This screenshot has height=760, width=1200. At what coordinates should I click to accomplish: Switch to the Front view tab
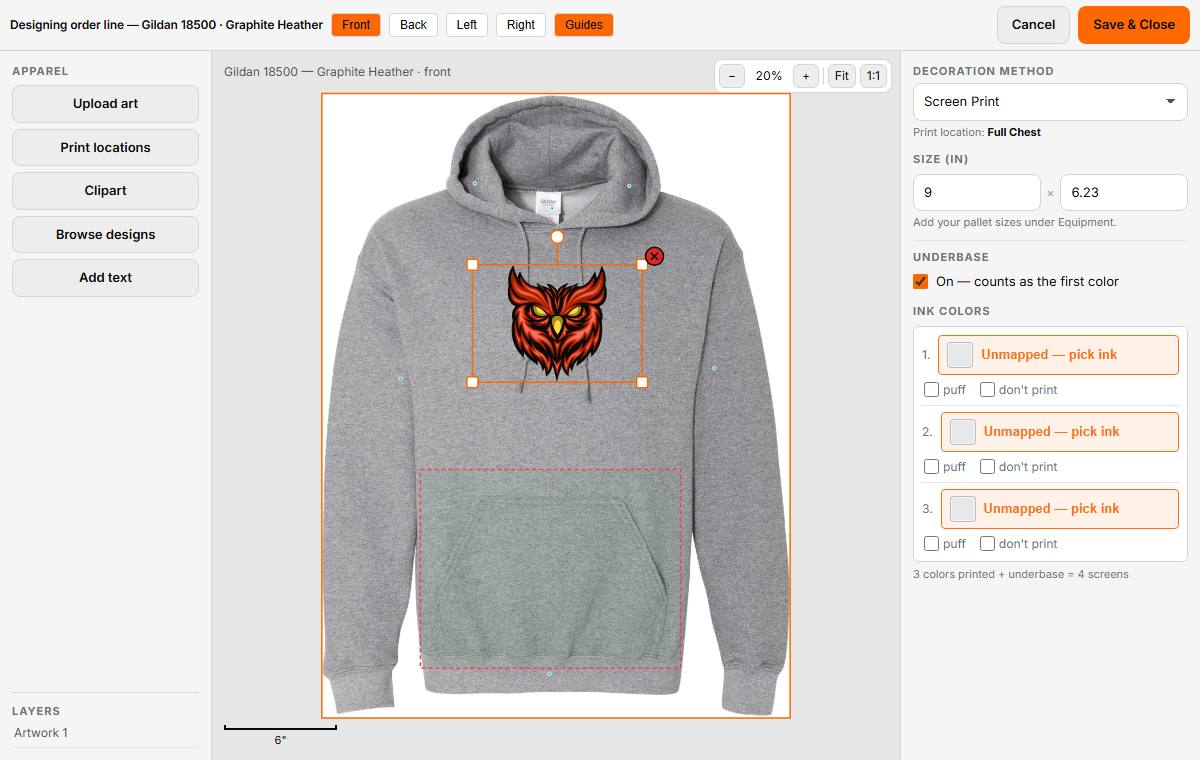point(356,25)
